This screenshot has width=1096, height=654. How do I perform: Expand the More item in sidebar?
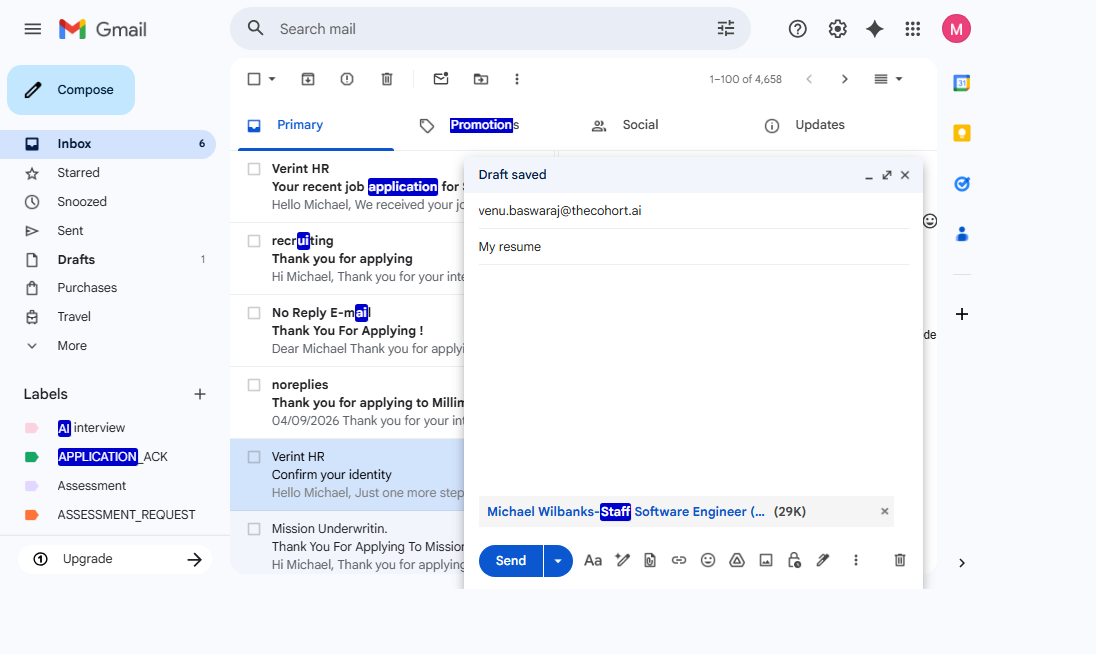(x=72, y=346)
